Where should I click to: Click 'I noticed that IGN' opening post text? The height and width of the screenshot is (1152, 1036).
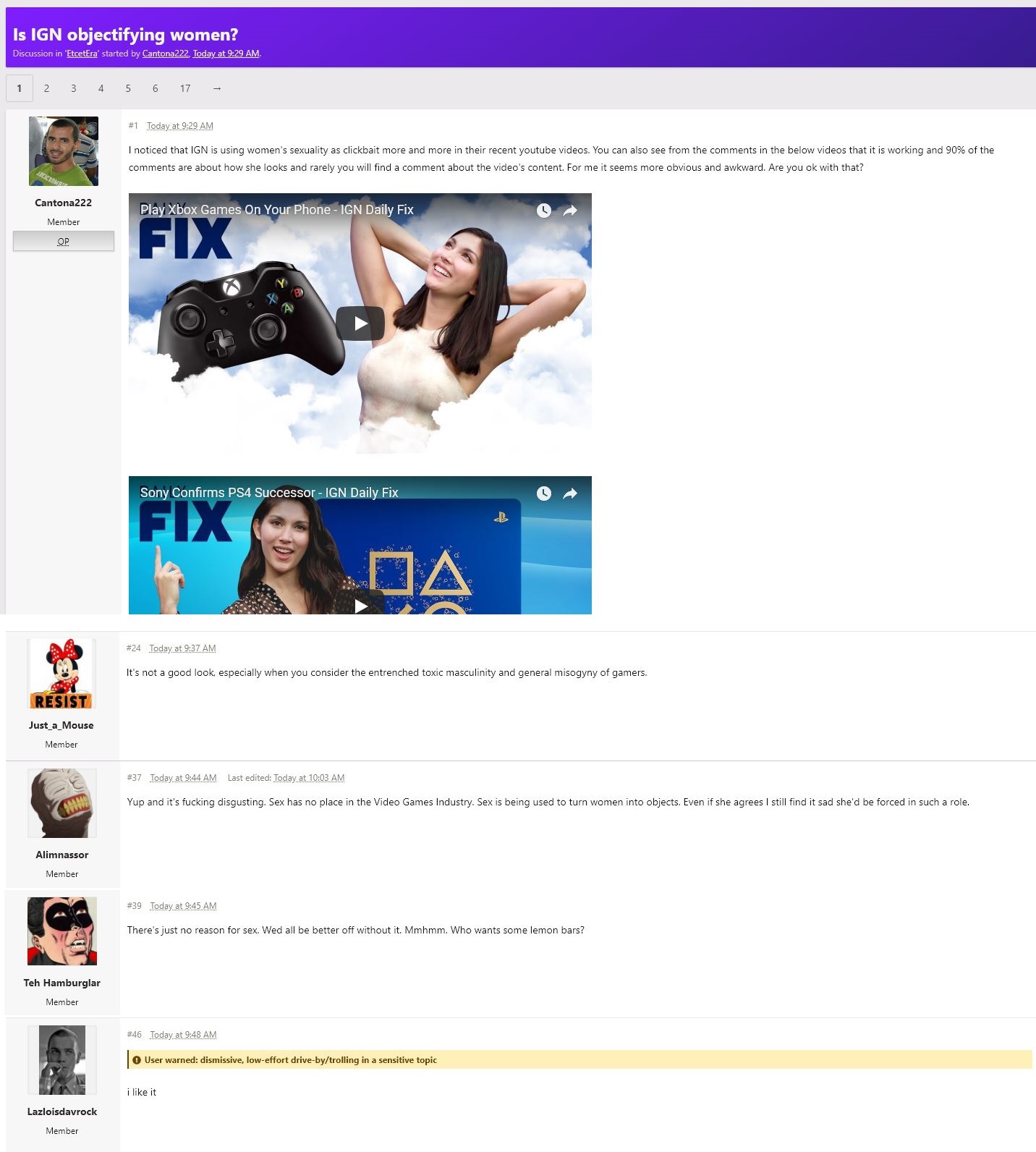point(561,158)
